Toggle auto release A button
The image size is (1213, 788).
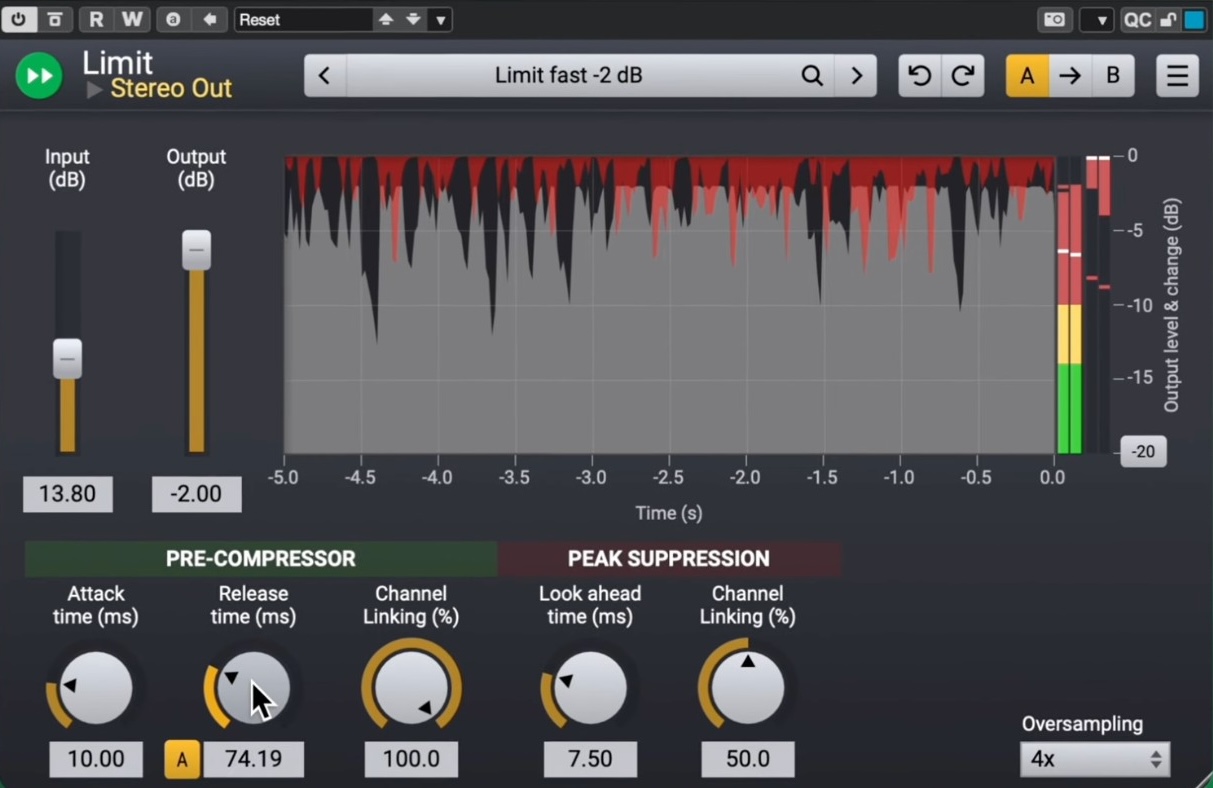[x=182, y=760]
